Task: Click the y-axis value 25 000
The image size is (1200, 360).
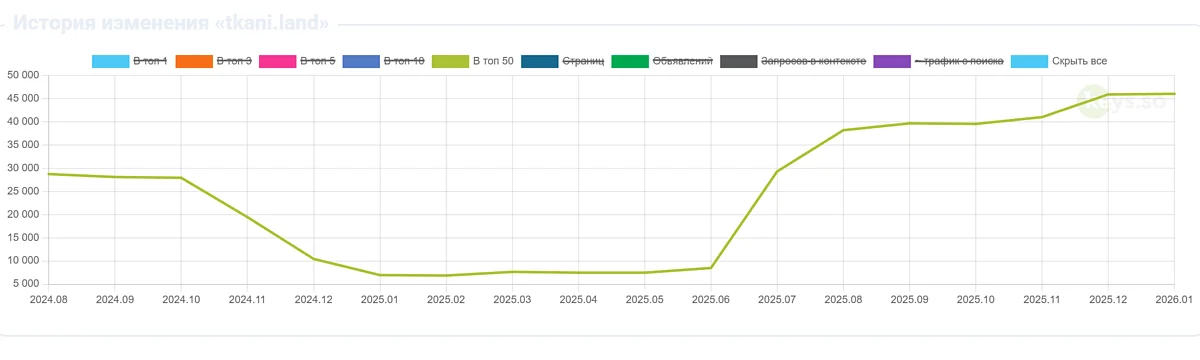Action: pyautogui.click(x=23, y=191)
